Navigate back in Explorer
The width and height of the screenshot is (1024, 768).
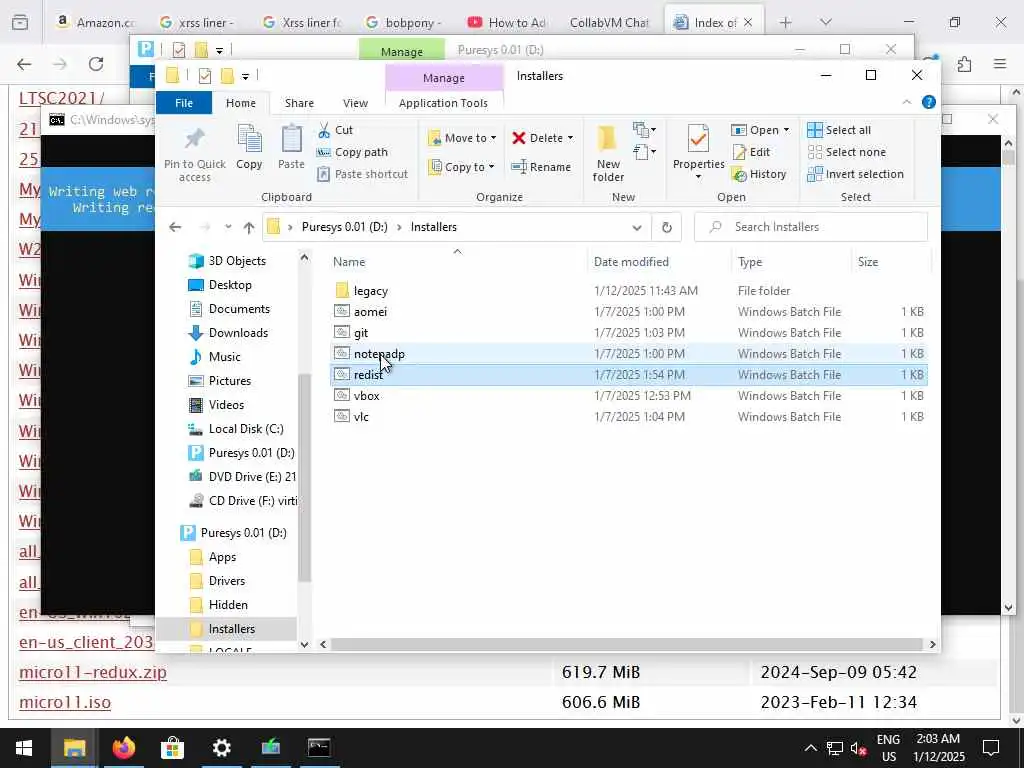click(x=175, y=227)
